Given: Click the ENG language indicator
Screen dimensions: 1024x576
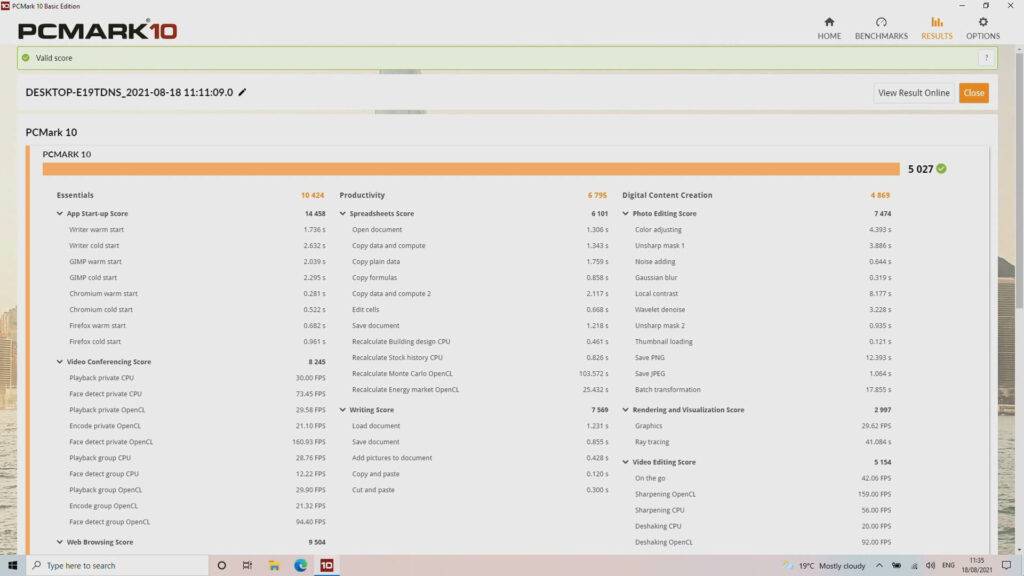Looking at the screenshot, I should click(x=948, y=566).
